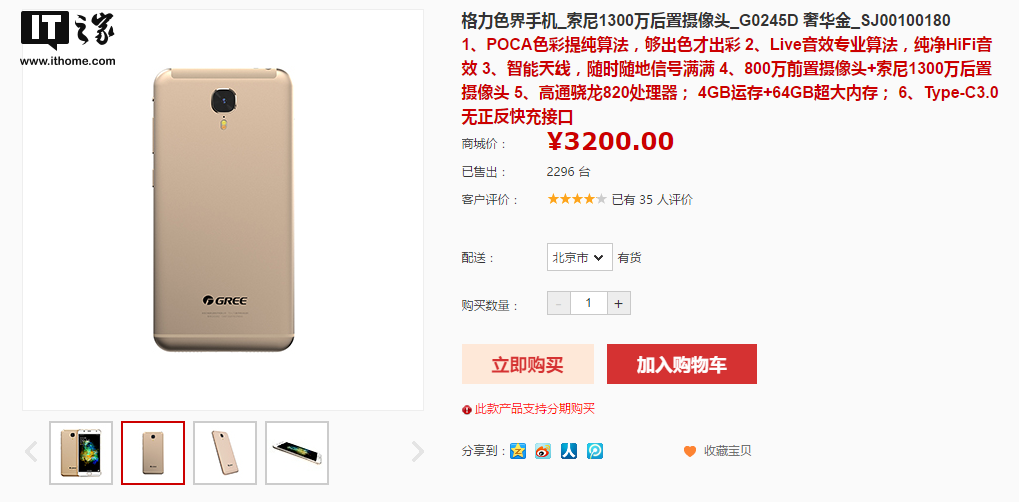
Task: Click 立即购买 buy now button
Action: point(528,364)
